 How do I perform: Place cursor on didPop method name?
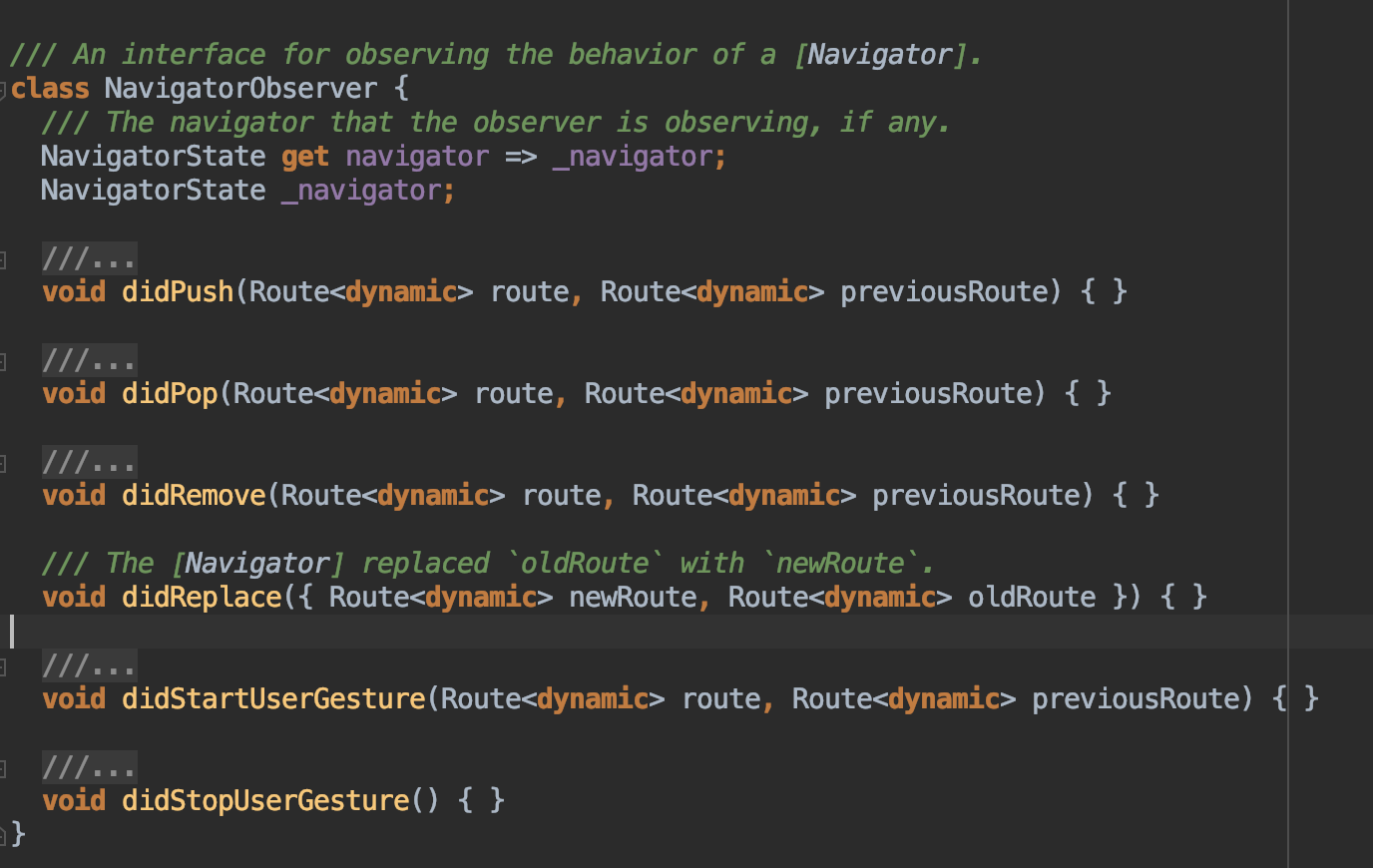pyautogui.click(x=170, y=394)
